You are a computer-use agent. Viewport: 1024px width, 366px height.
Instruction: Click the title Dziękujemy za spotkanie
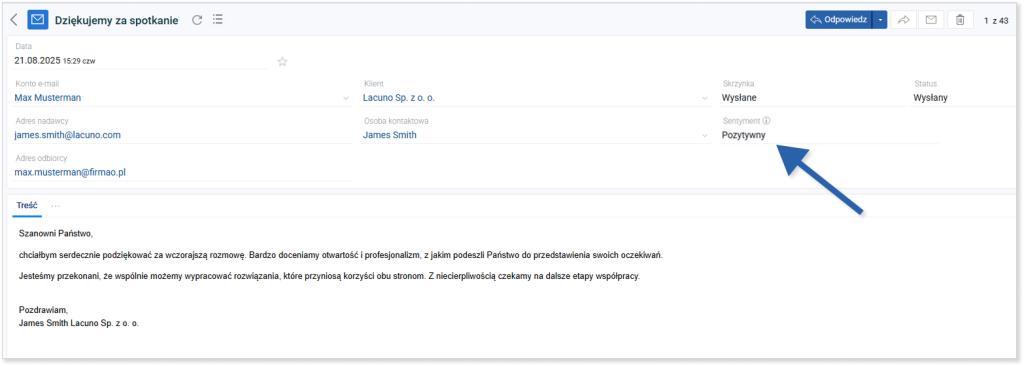[117, 20]
